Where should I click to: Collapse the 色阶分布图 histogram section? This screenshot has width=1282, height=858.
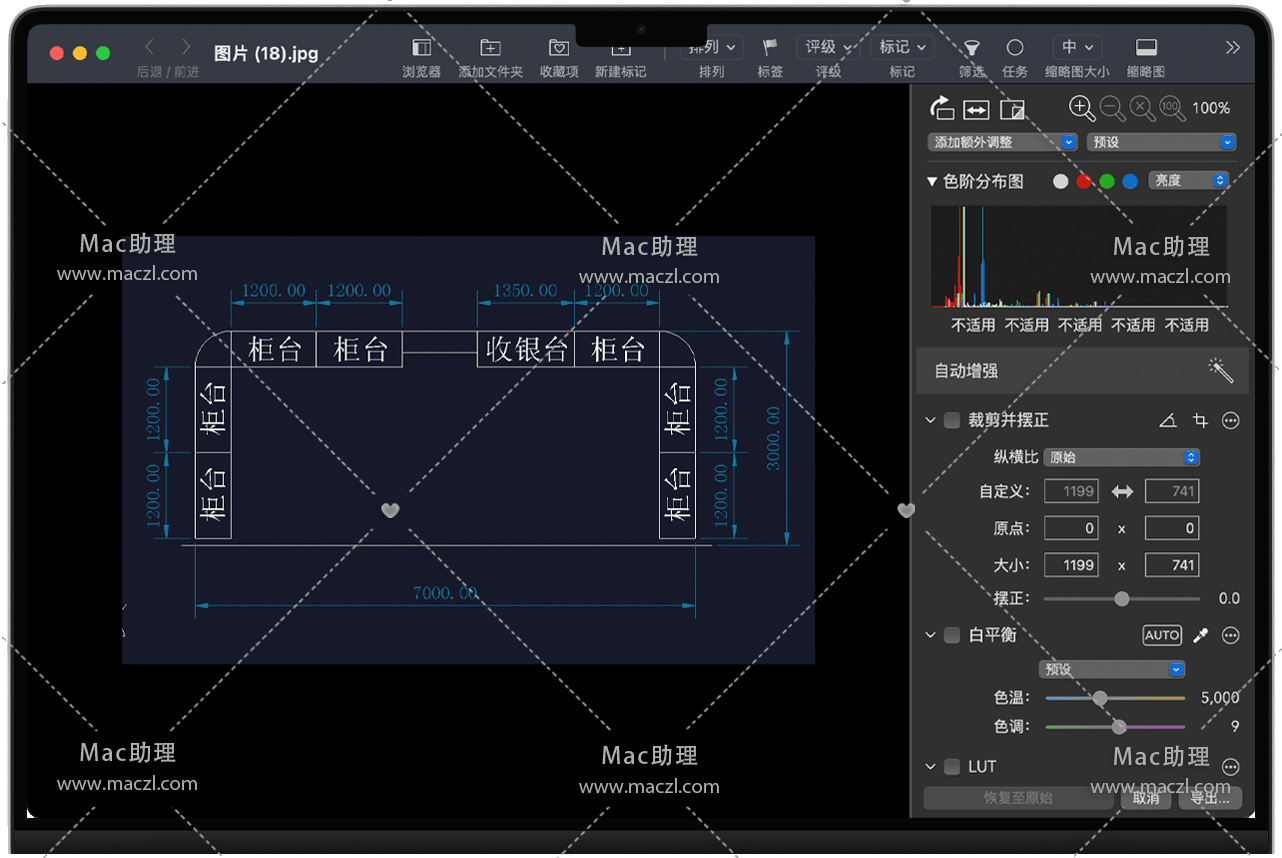coord(932,181)
